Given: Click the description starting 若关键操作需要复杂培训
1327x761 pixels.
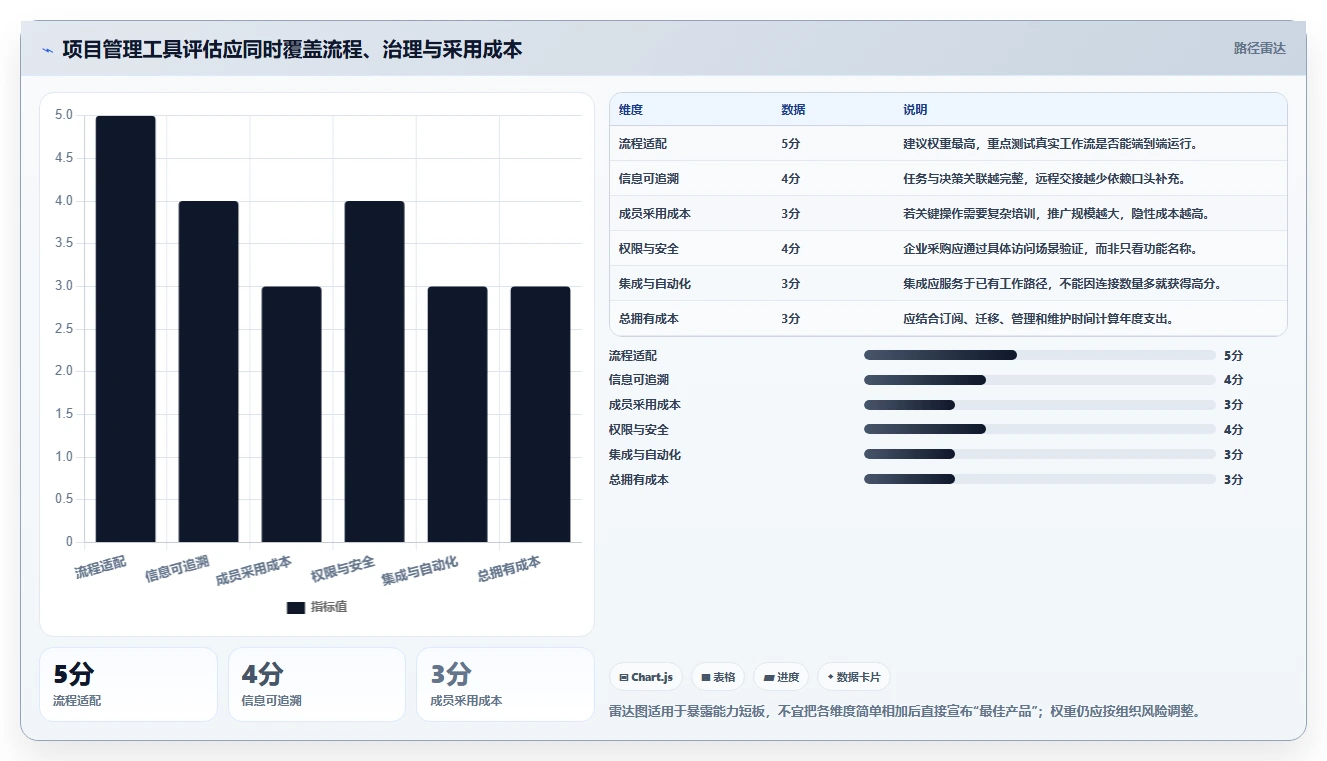Looking at the screenshot, I should (1057, 213).
